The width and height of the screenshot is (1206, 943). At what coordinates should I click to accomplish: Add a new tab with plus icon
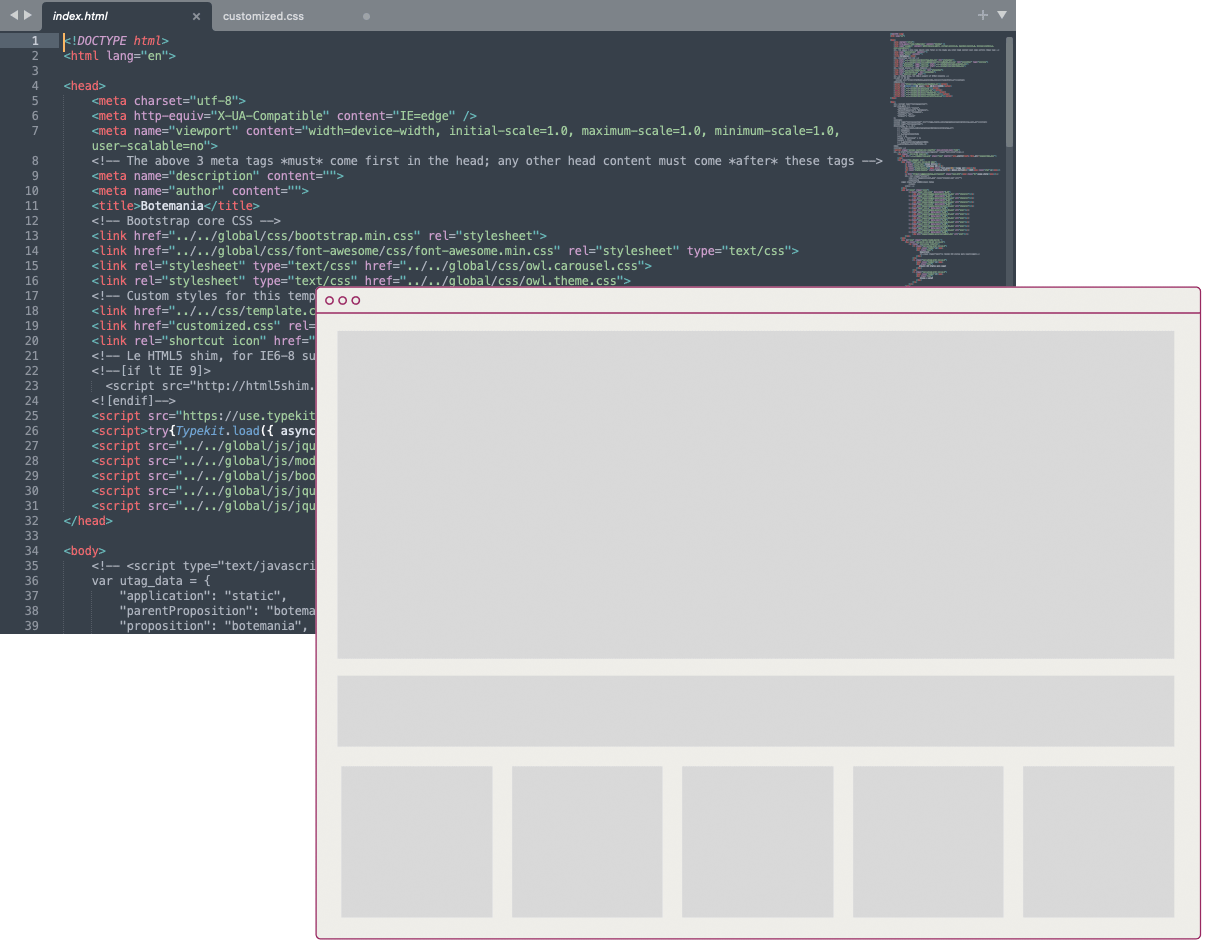[983, 15]
